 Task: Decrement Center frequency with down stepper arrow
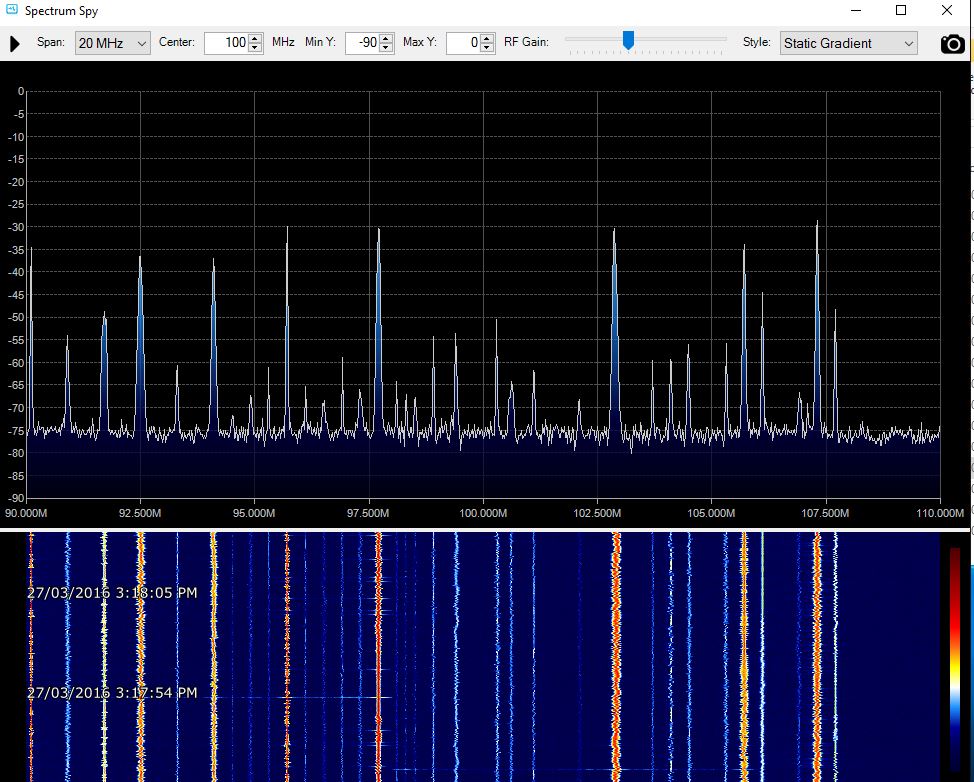click(x=255, y=48)
